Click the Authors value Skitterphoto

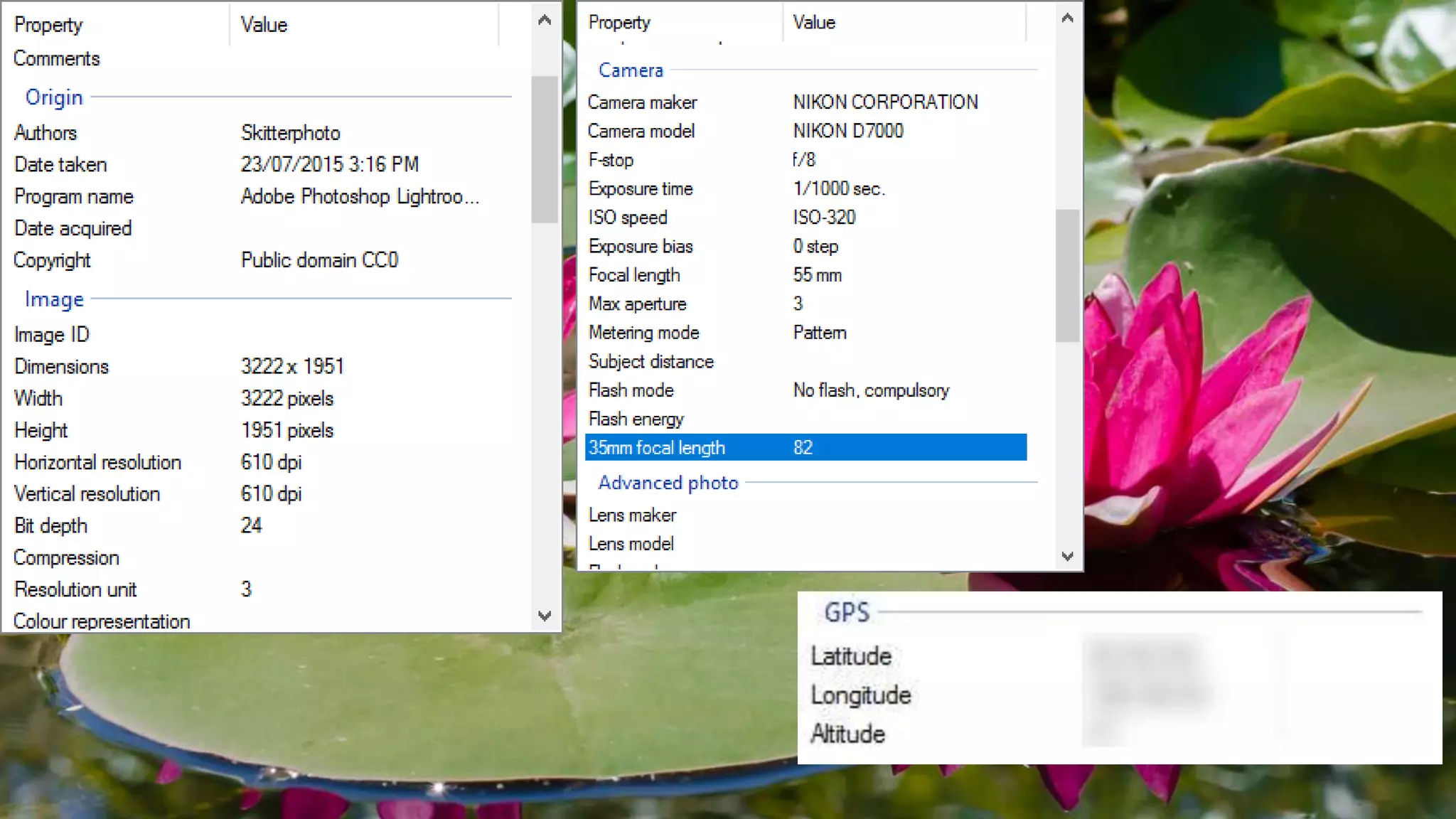(x=291, y=133)
